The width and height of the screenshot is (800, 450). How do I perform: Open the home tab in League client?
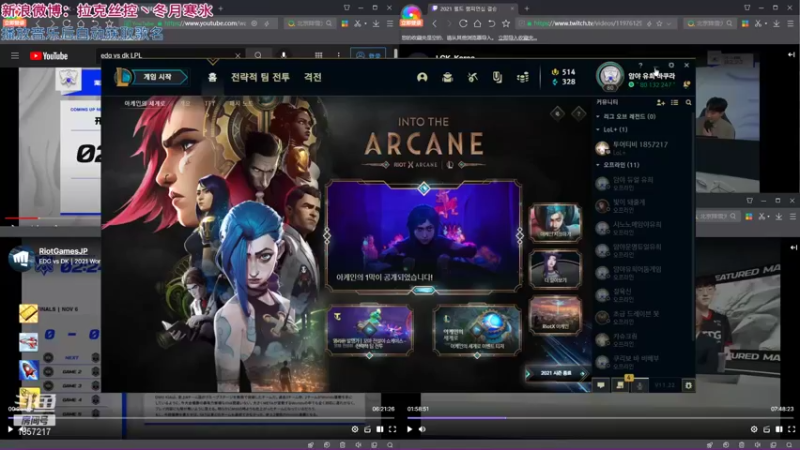212,77
